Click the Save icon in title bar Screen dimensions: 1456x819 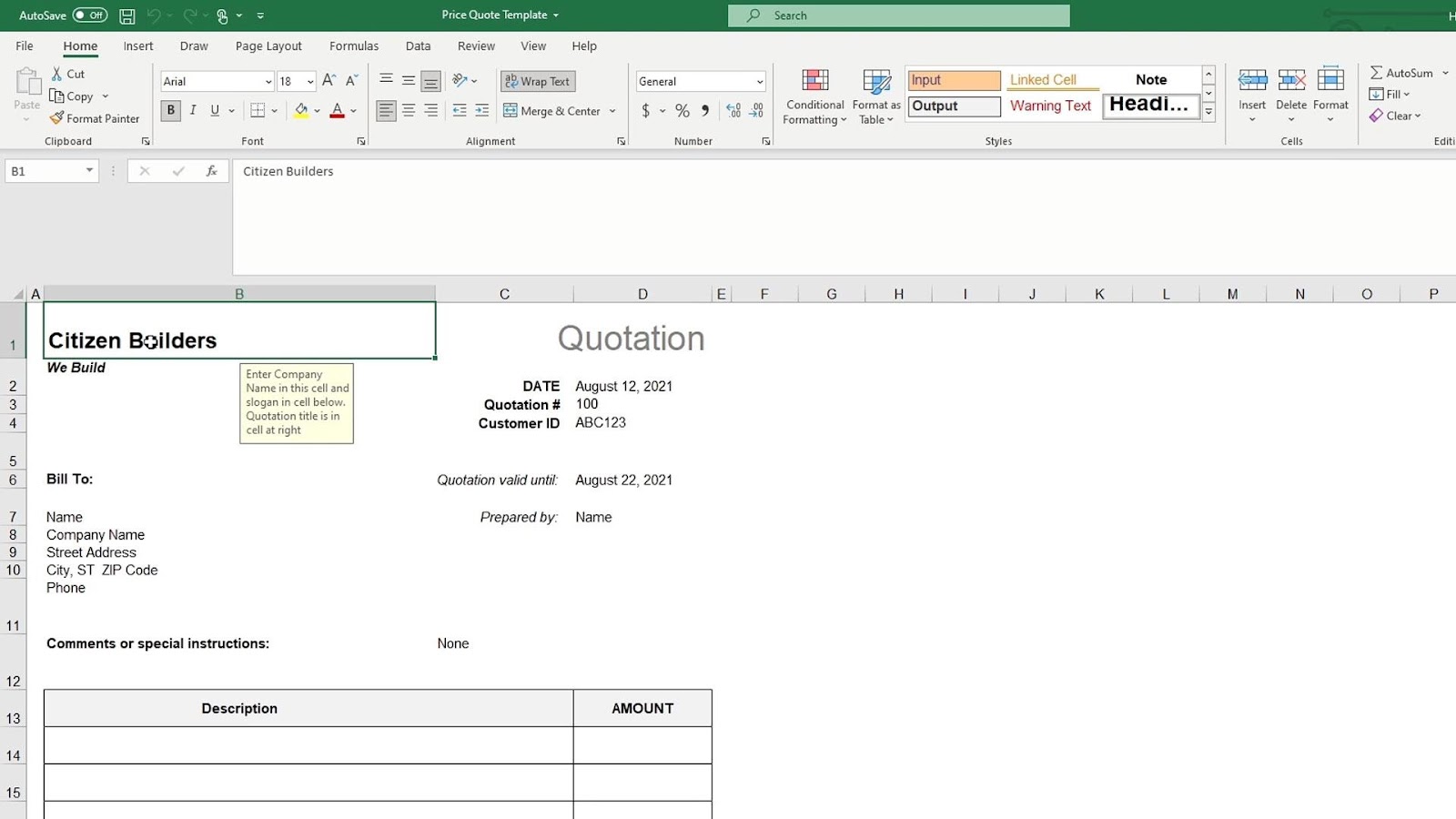pyautogui.click(x=127, y=15)
